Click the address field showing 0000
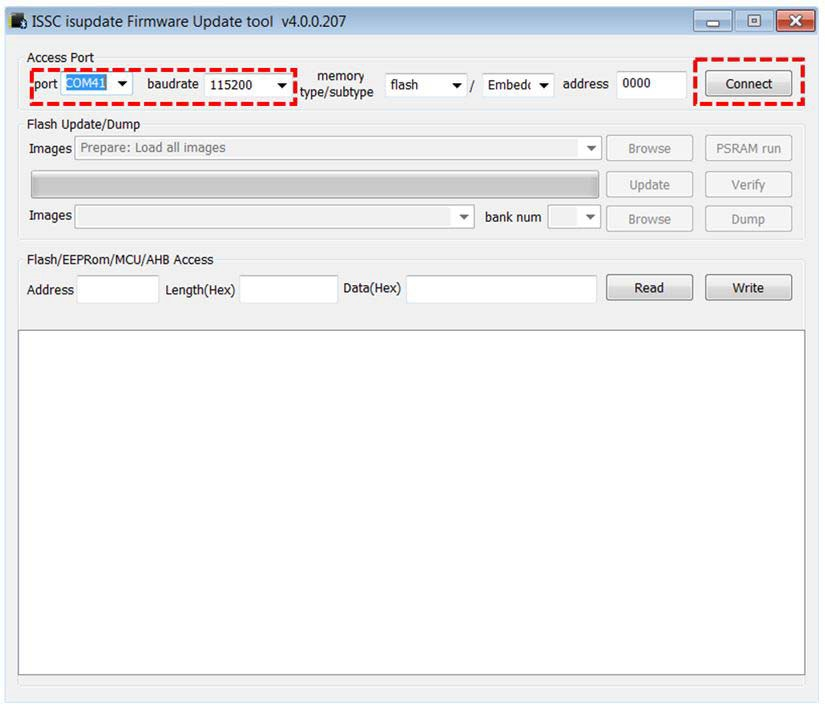The height and width of the screenshot is (707, 825). 651,85
